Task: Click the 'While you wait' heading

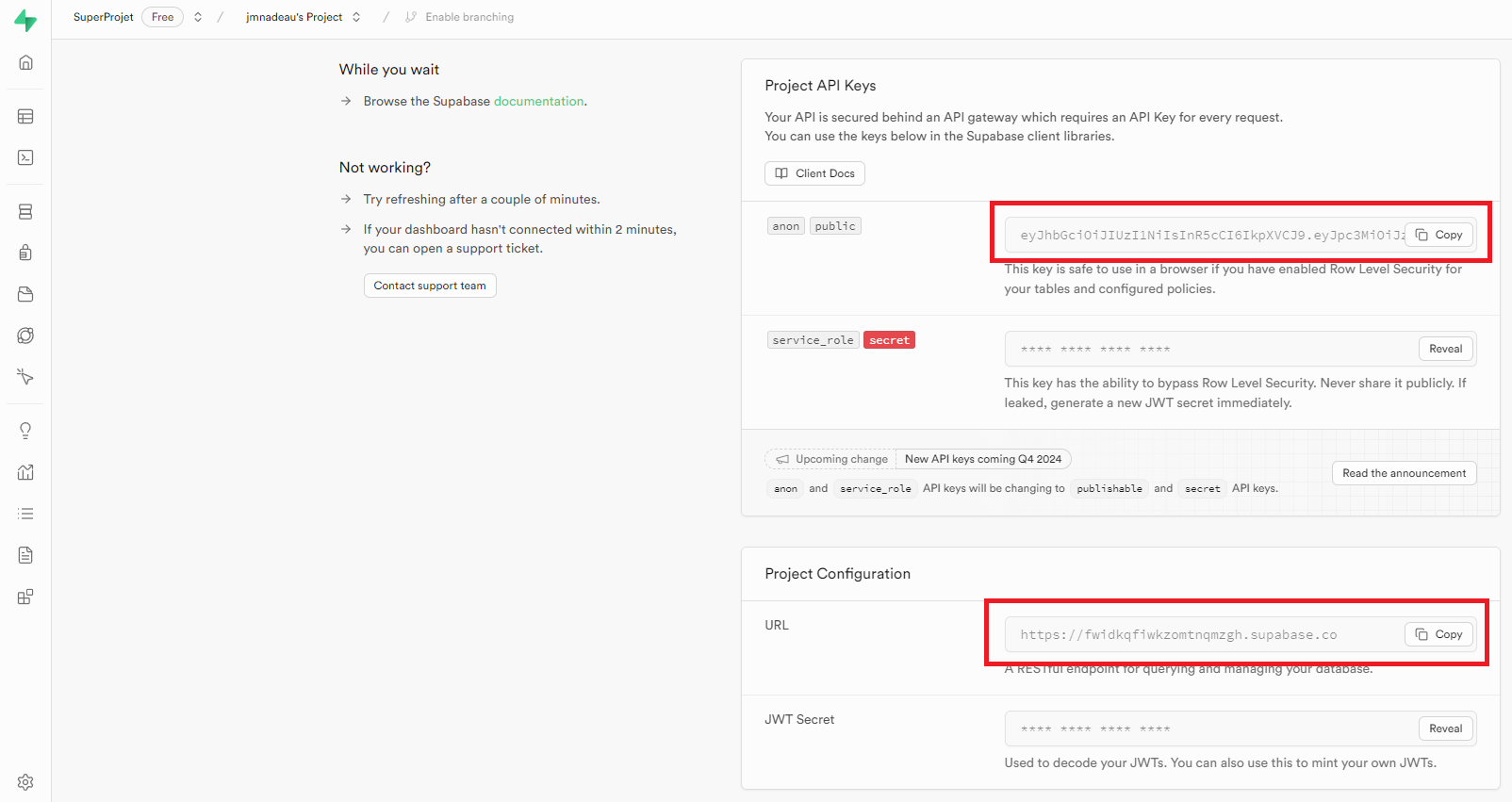Action: (389, 70)
